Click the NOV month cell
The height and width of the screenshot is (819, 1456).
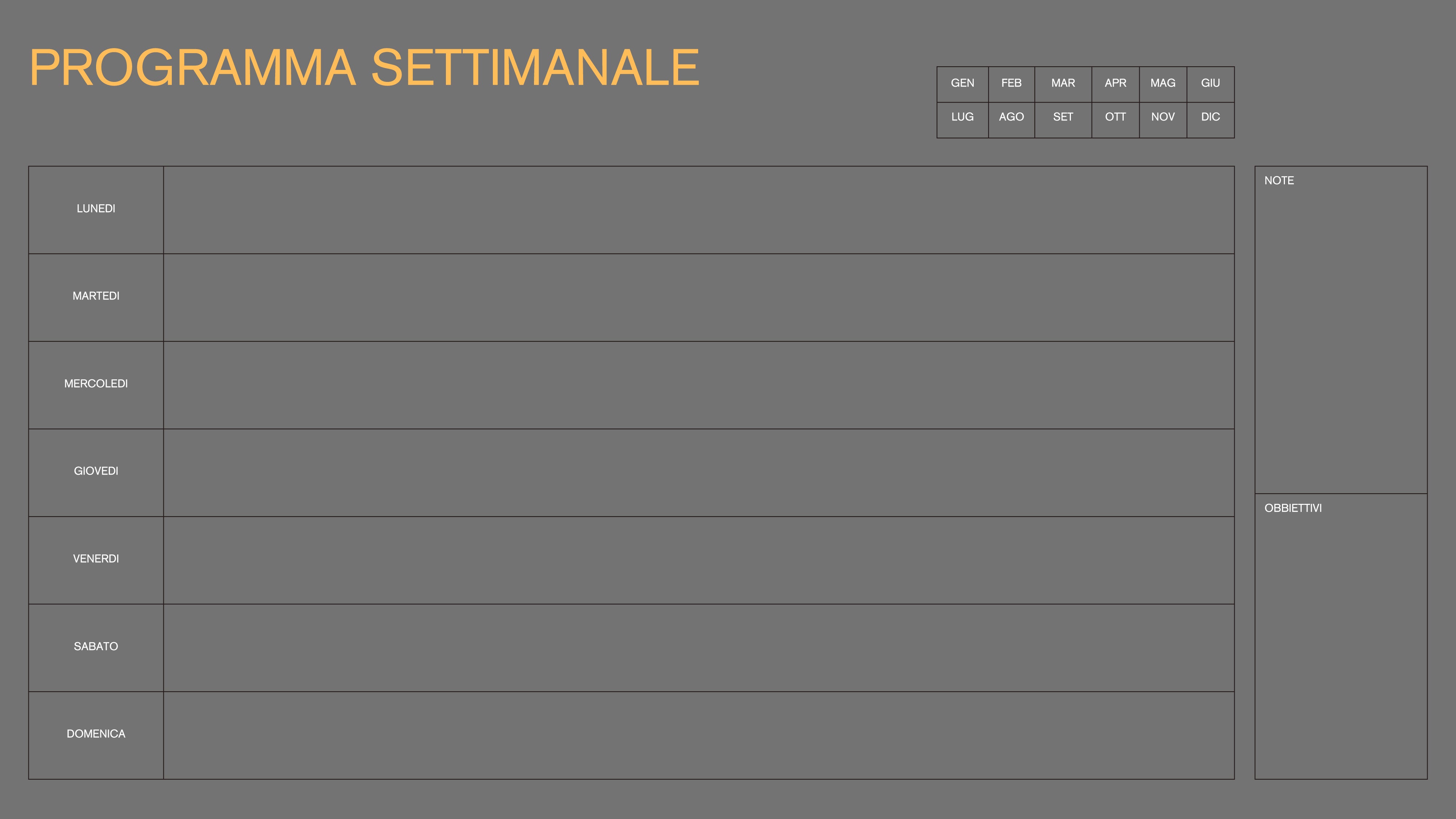click(x=1163, y=118)
